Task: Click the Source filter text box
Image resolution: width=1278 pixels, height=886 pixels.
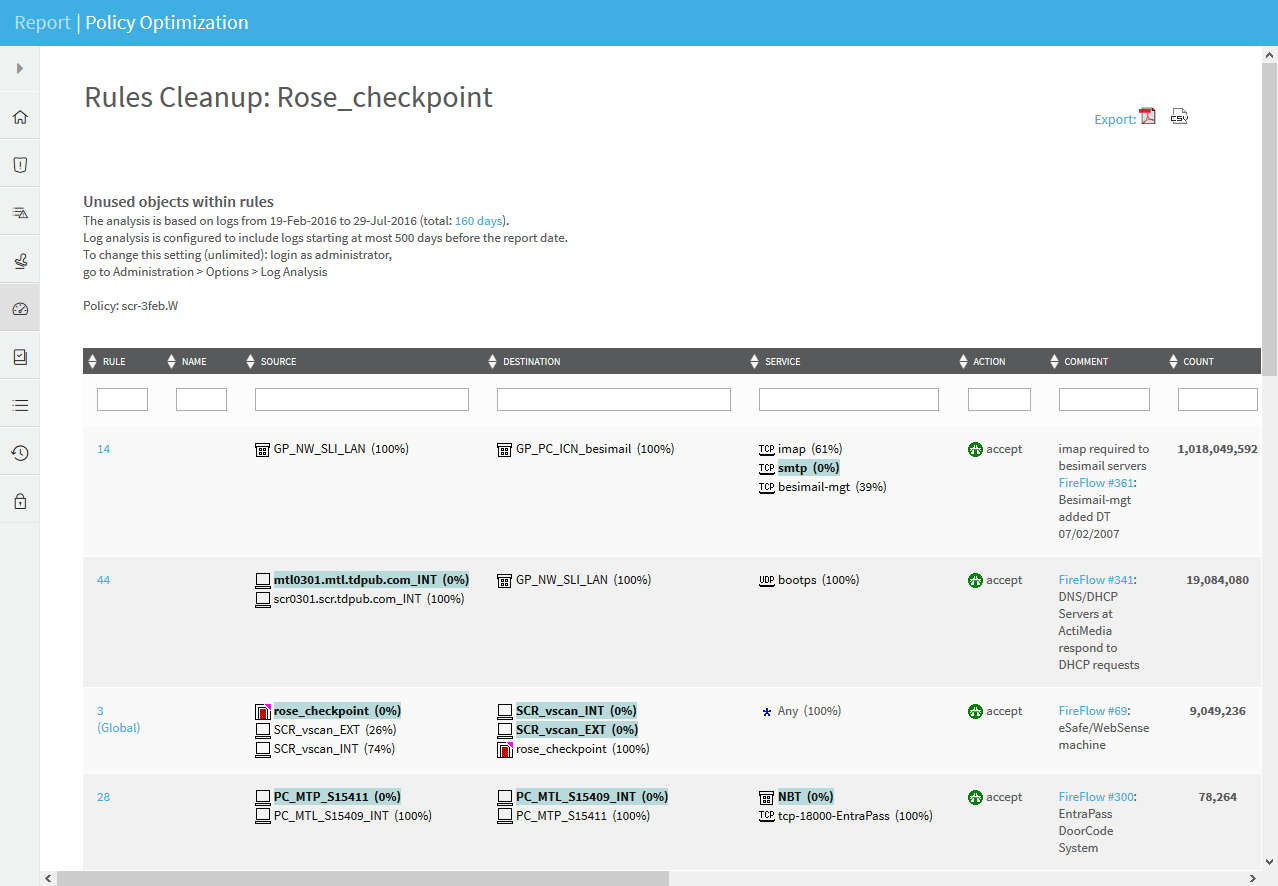Action: pos(361,400)
